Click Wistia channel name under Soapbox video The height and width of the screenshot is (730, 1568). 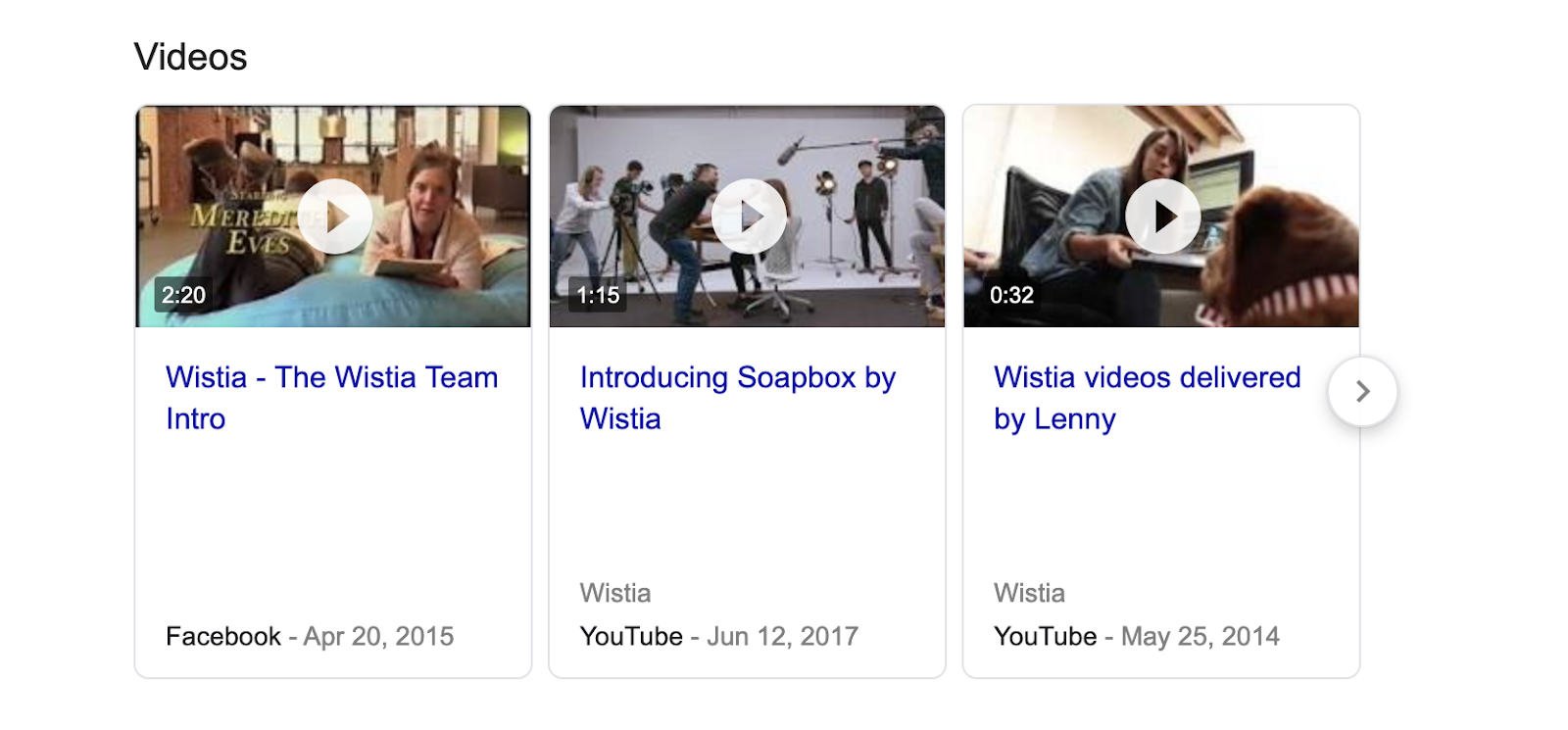pos(615,593)
